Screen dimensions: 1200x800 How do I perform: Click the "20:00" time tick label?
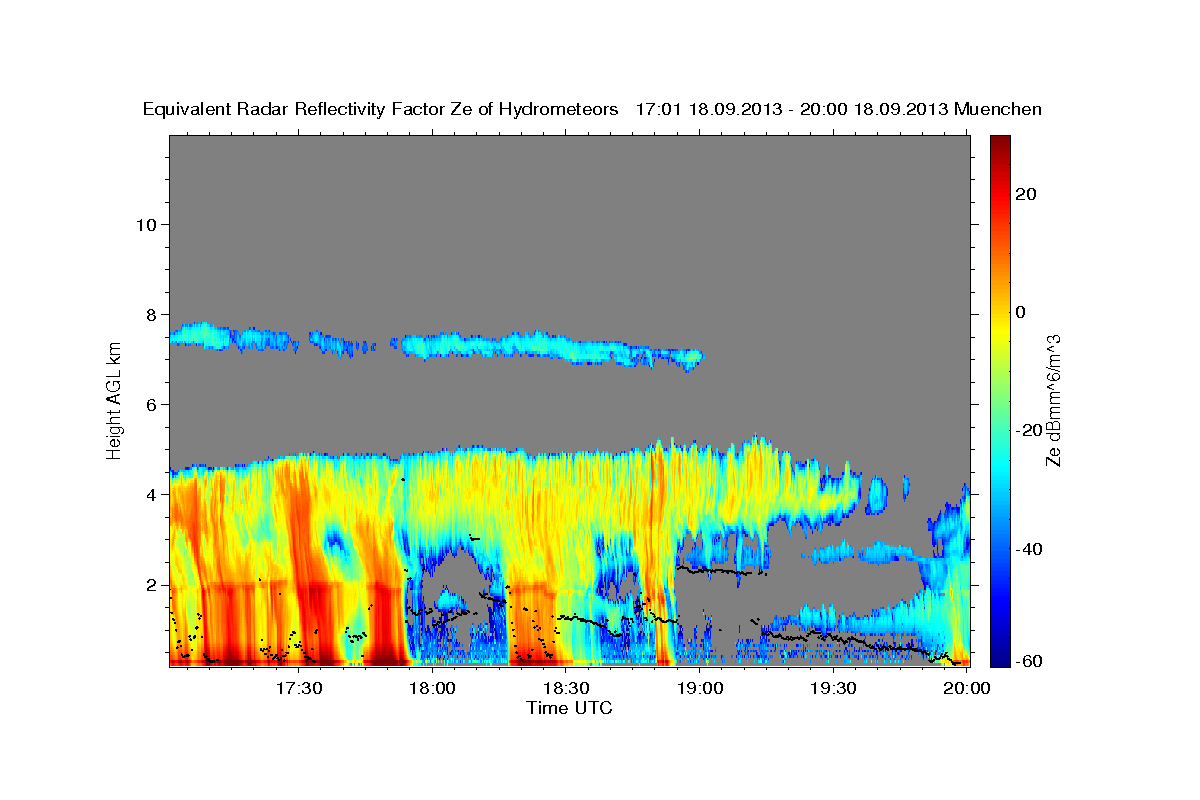(x=967, y=688)
